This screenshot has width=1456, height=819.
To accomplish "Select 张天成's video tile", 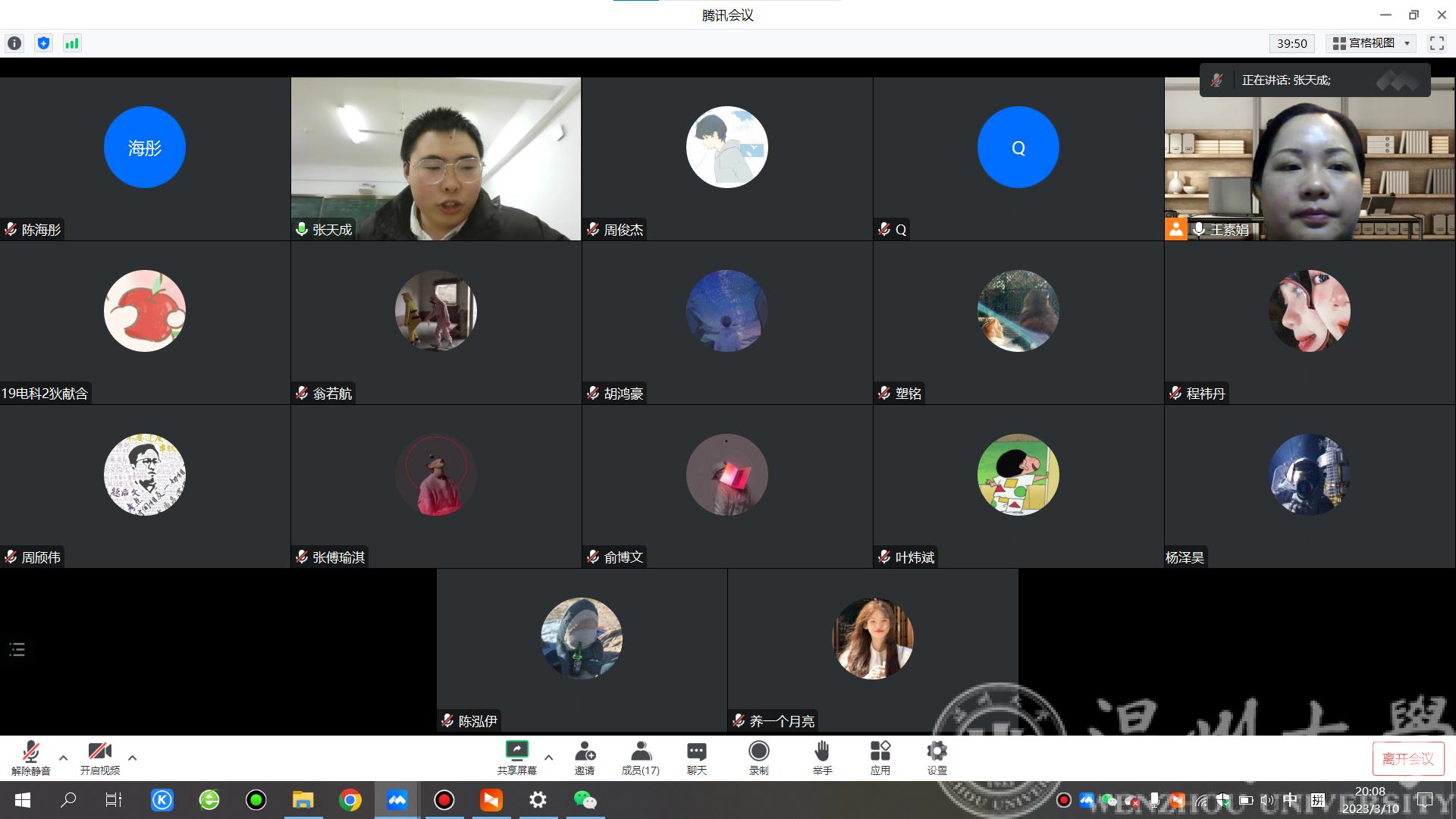I will [x=436, y=158].
